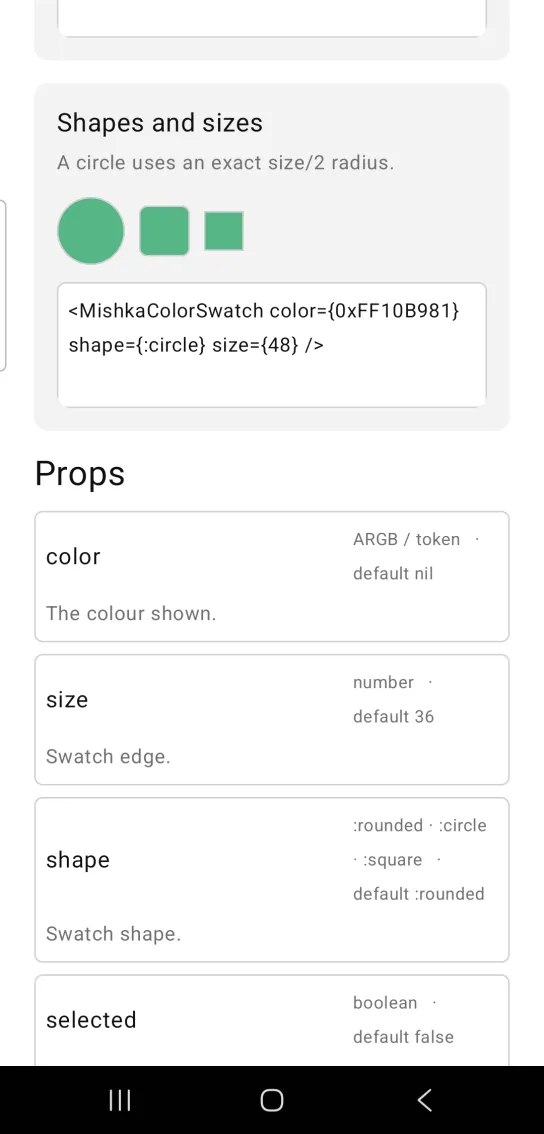Click the Props section heading
The height and width of the screenshot is (1134, 544).
(x=80, y=474)
